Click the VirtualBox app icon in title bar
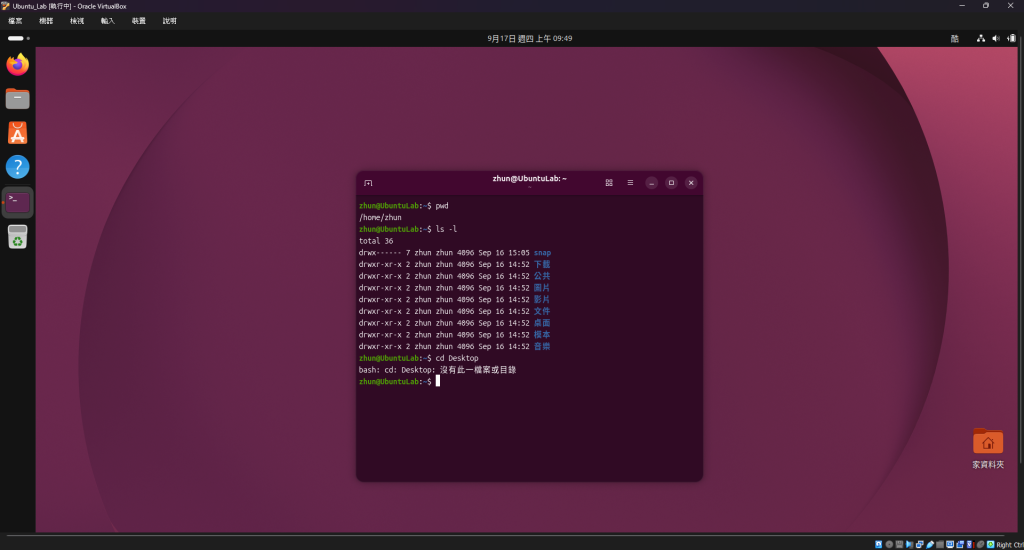 pos(5,6)
